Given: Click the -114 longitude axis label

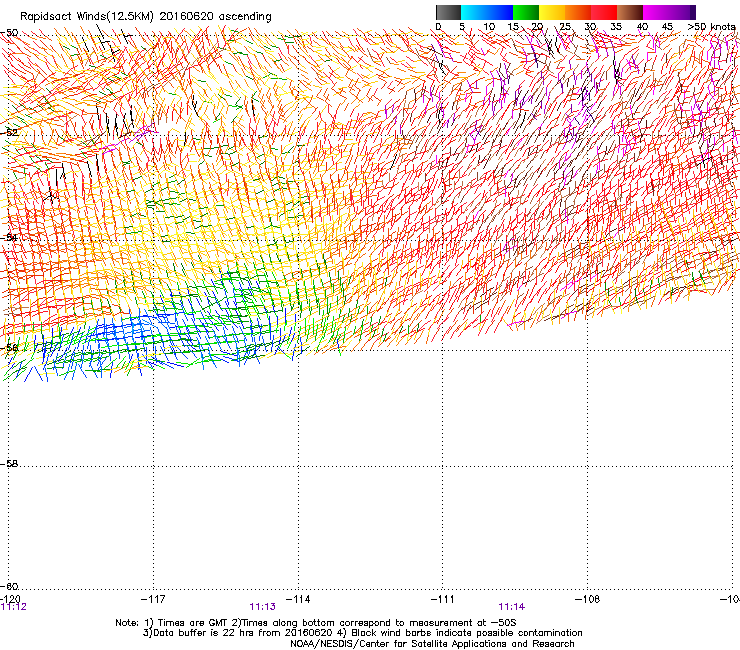Looking at the screenshot, I should pos(298,599).
